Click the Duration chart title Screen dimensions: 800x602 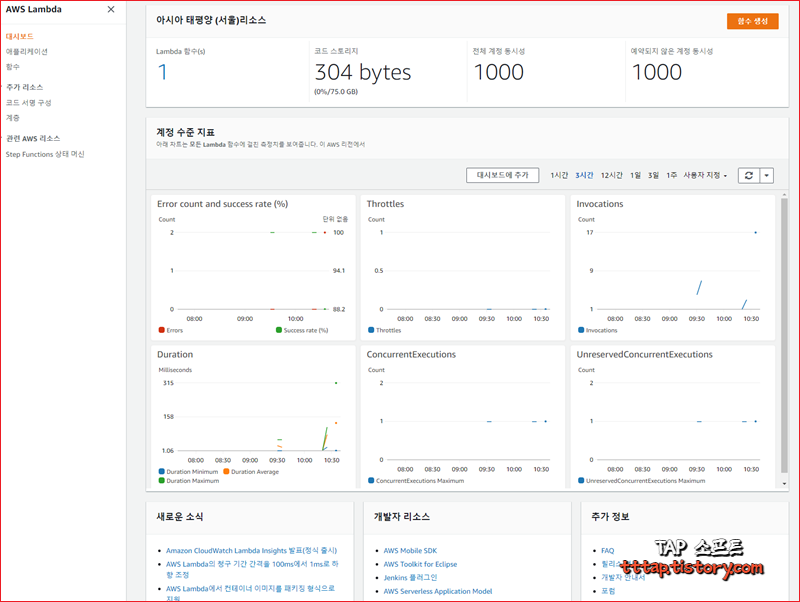[x=175, y=355]
